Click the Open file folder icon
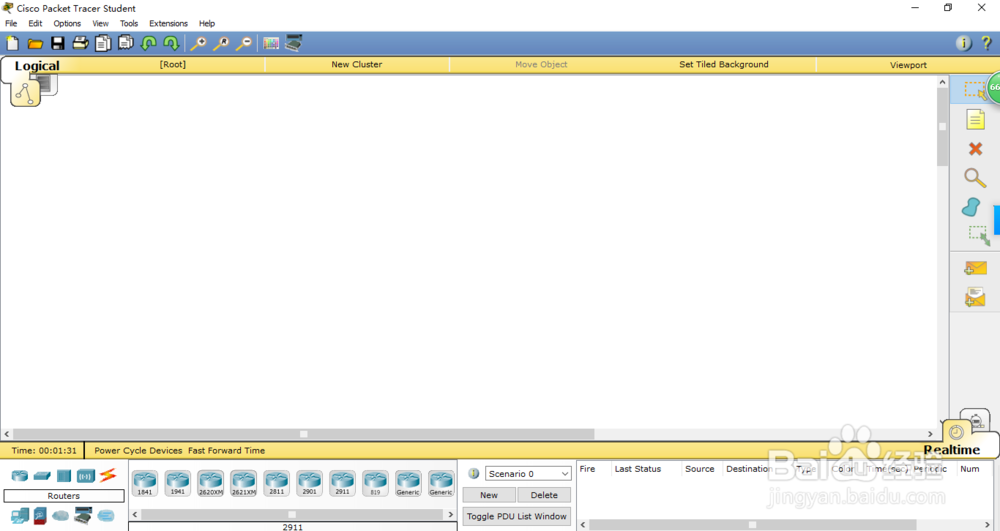 click(x=35, y=43)
